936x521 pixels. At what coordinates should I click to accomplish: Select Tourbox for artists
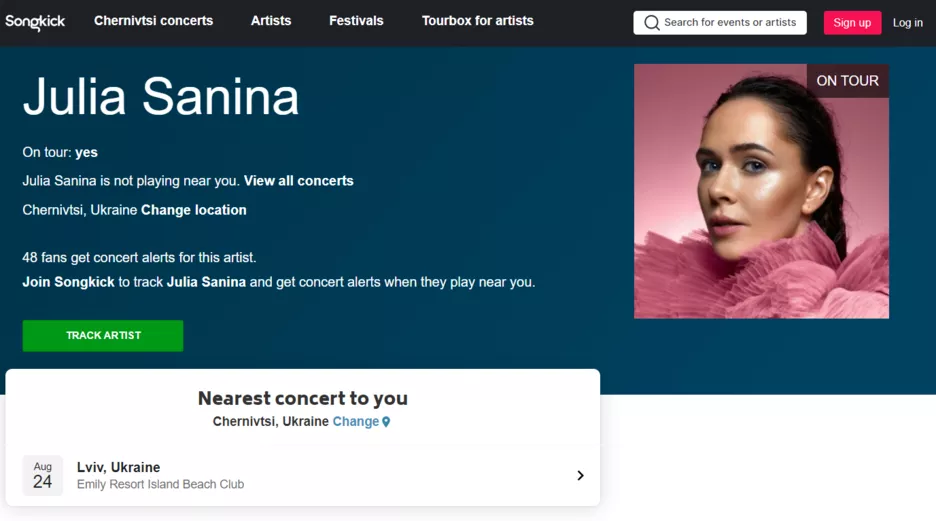(477, 21)
